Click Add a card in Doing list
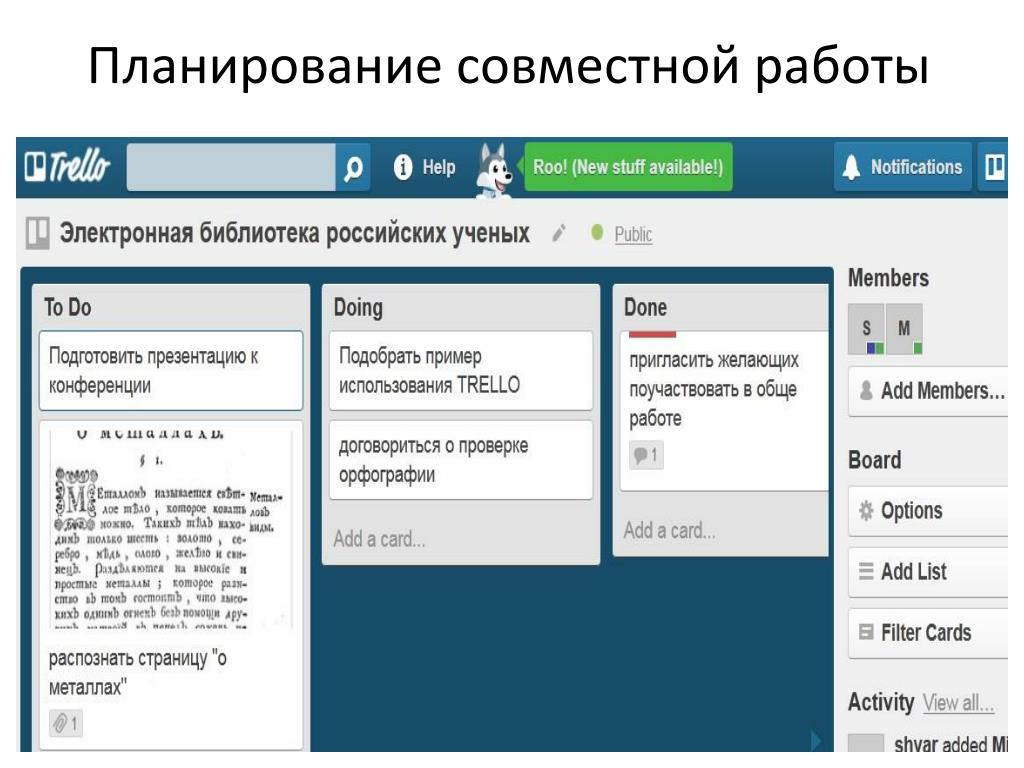This screenshot has height=768, width=1024. coord(379,539)
